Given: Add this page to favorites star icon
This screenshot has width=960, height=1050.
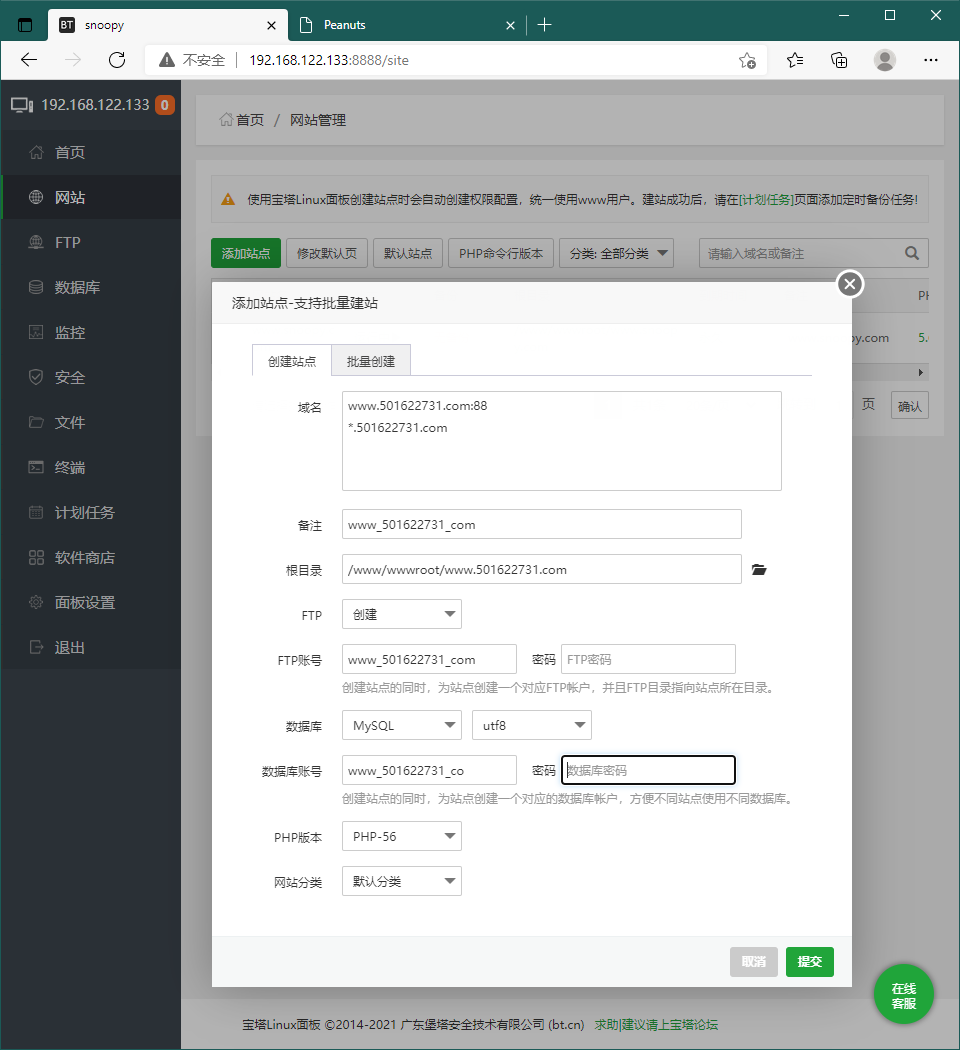Looking at the screenshot, I should coord(747,61).
